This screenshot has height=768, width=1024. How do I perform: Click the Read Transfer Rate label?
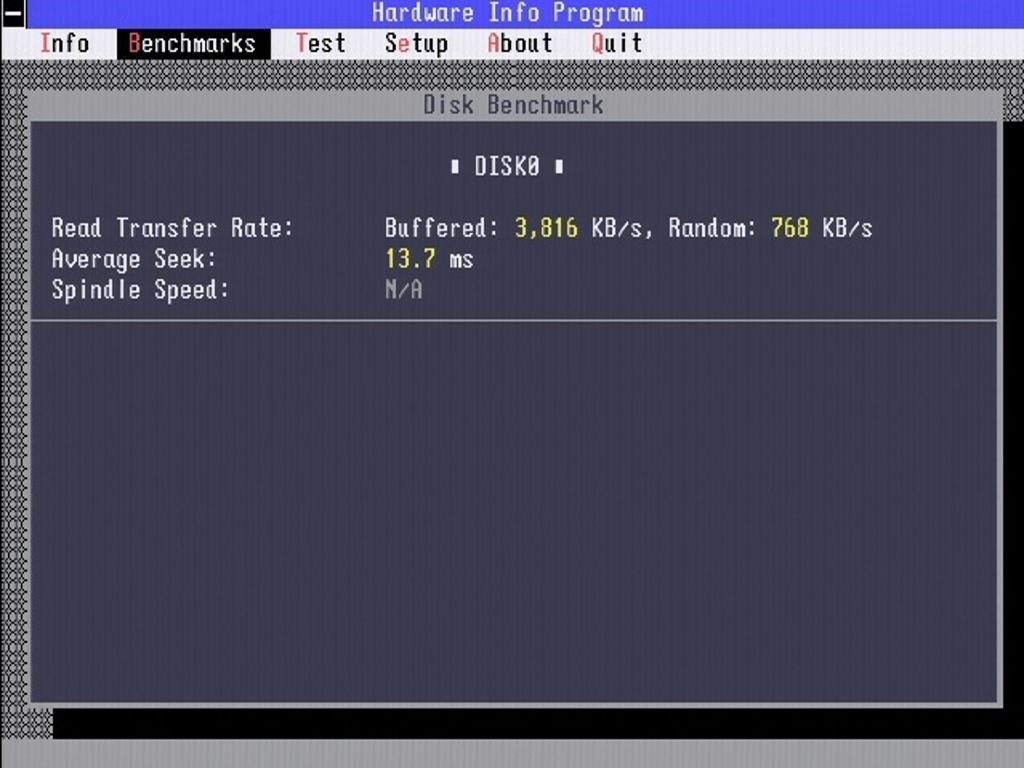[x=173, y=228]
